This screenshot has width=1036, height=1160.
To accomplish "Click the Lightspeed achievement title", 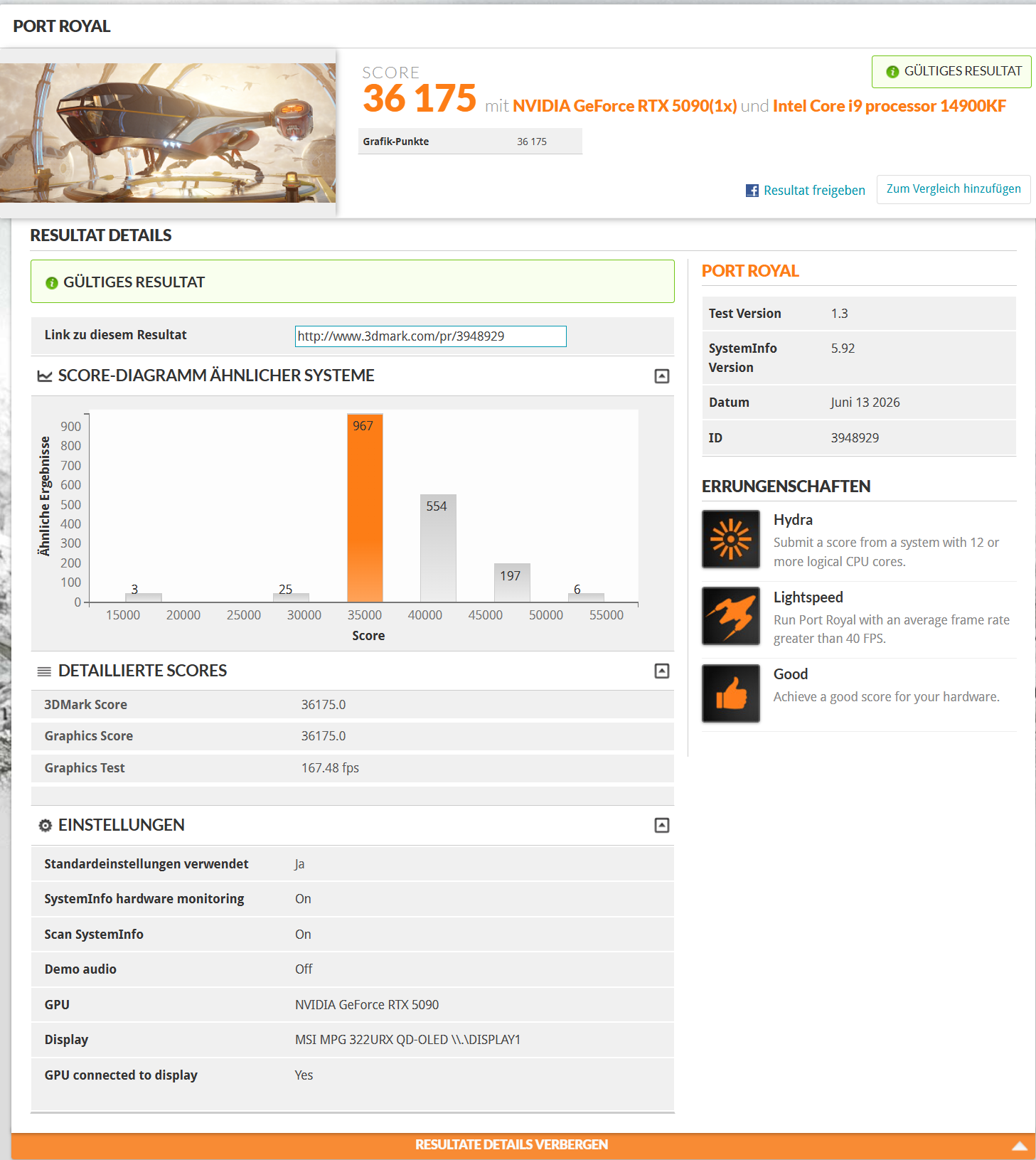I will (x=808, y=597).
